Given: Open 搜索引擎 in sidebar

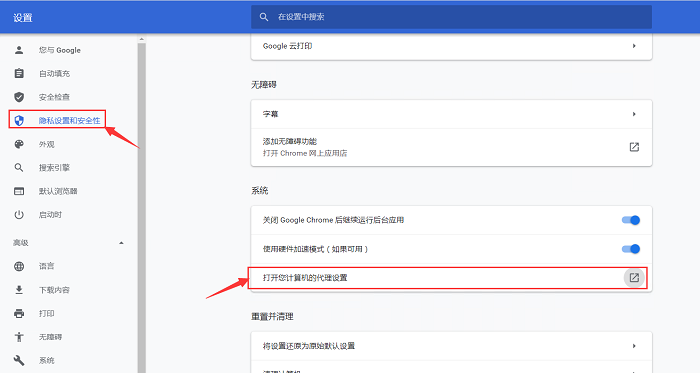Looking at the screenshot, I should (x=54, y=168).
